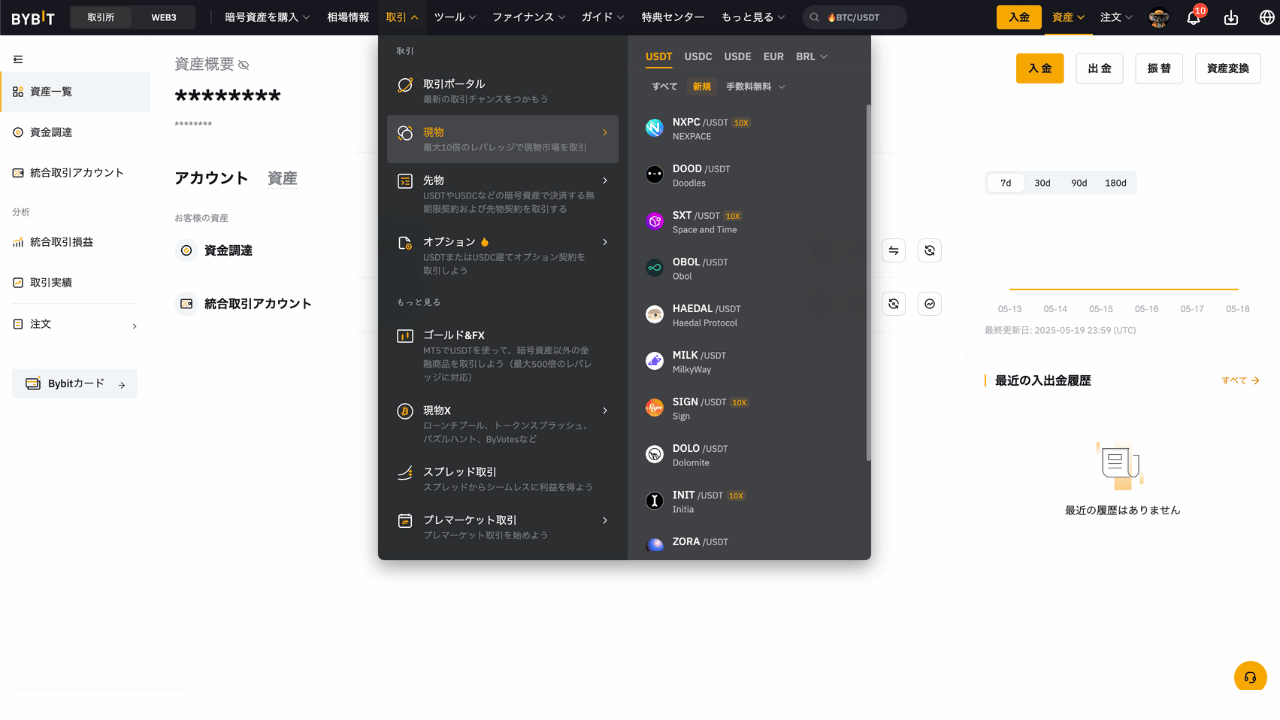This screenshot has height=720, width=1280.
Task: Open 特典センター in the navbar
Action: (x=673, y=17)
